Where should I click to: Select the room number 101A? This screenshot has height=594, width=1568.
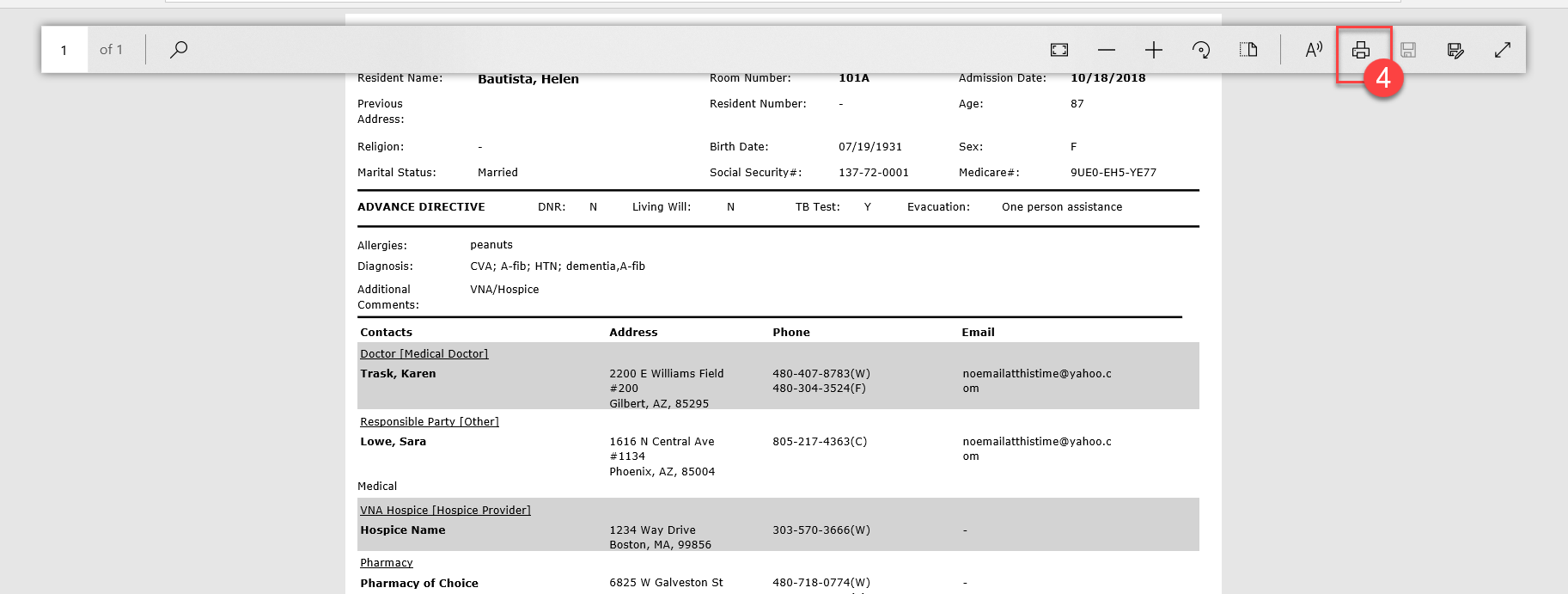point(853,77)
